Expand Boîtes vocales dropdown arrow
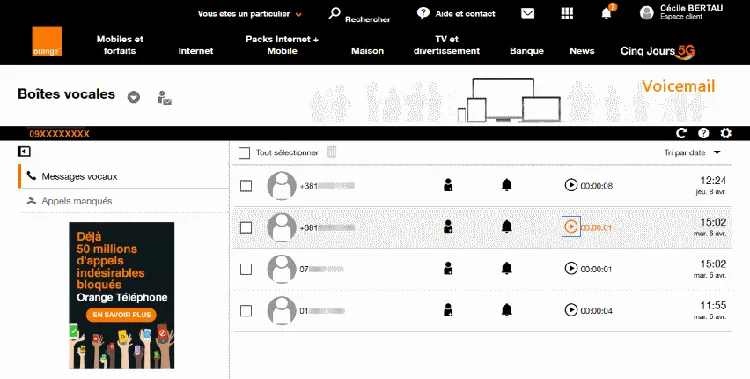Viewport: 750px width, 379px height. 134,97
